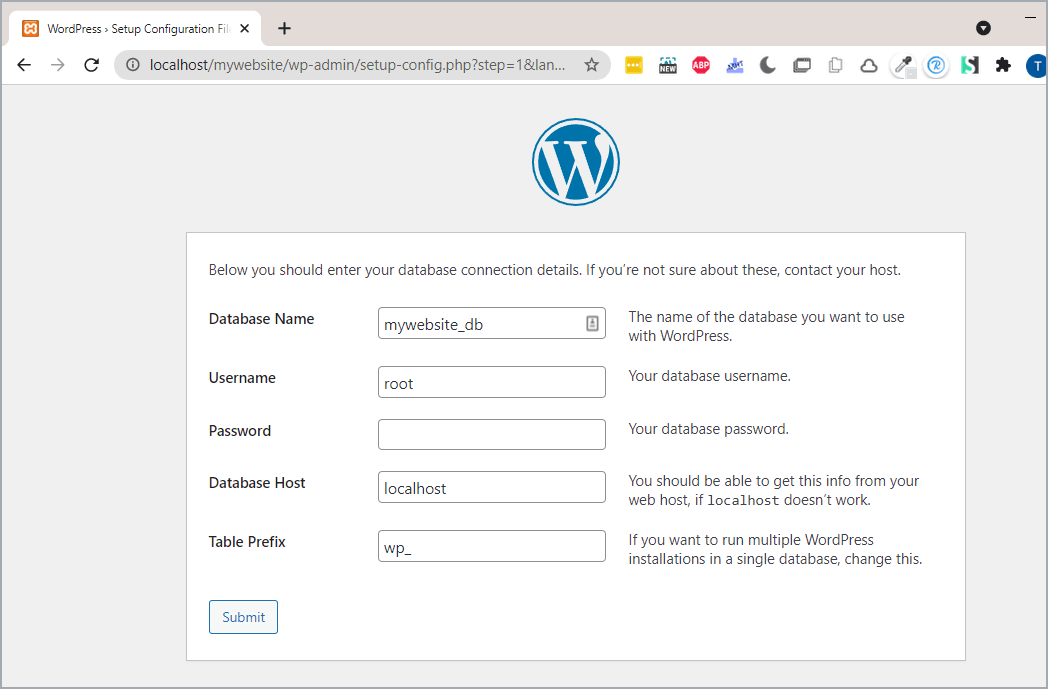View site information for localhost
Image resolution: width=1048 pixels, height=689 pixels.
coord(133,65)
